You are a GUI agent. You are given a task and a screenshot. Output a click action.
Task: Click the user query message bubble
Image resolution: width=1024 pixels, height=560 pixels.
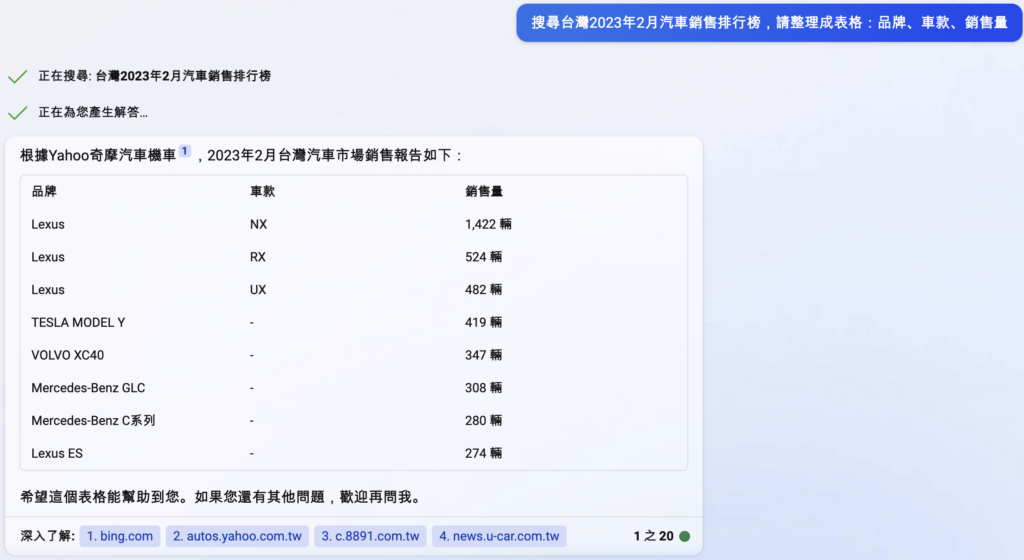(x=769, y=23)
